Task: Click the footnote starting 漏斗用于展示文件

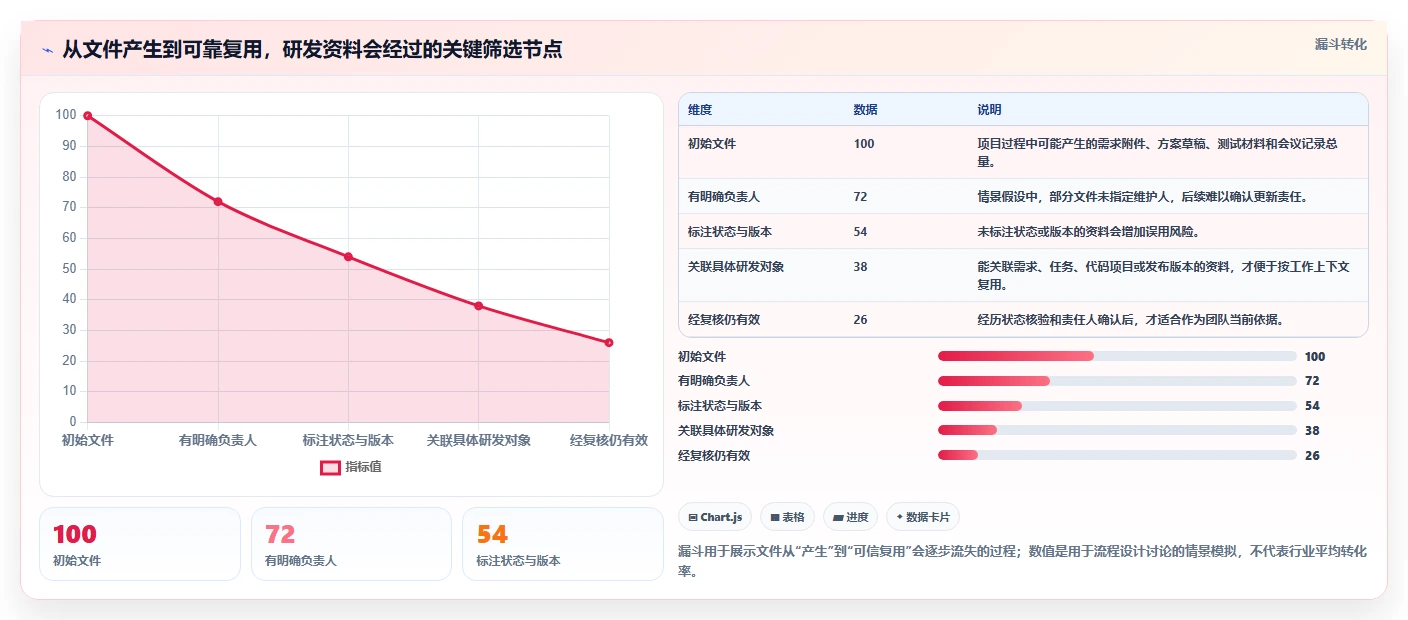Action: click(1022, 561)
